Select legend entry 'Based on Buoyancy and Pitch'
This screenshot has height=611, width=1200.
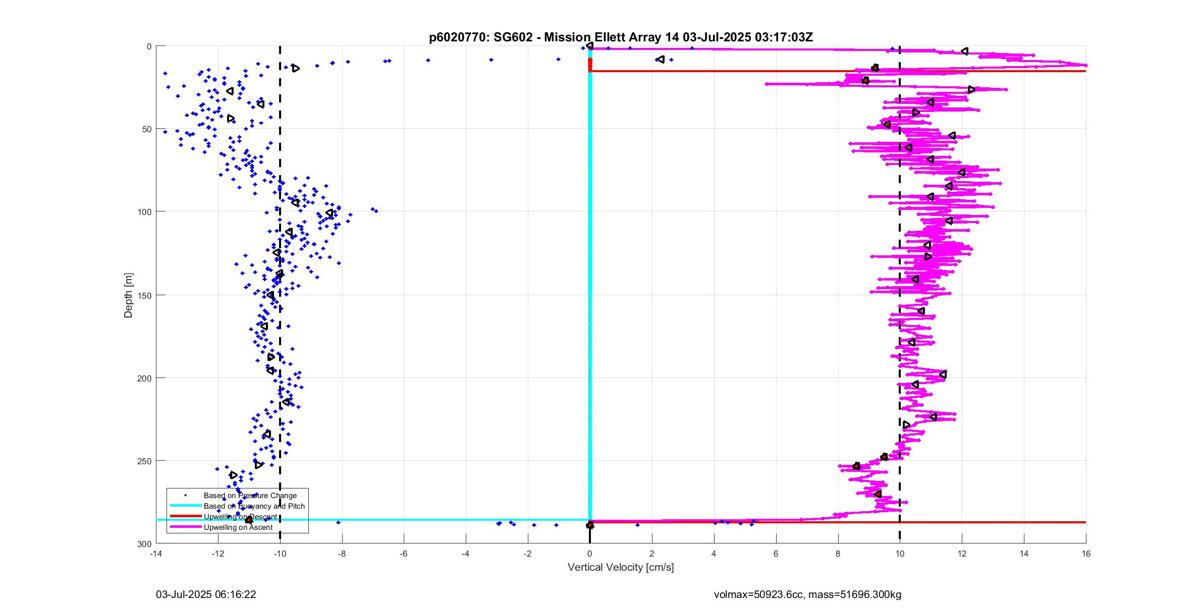(255, 506)
